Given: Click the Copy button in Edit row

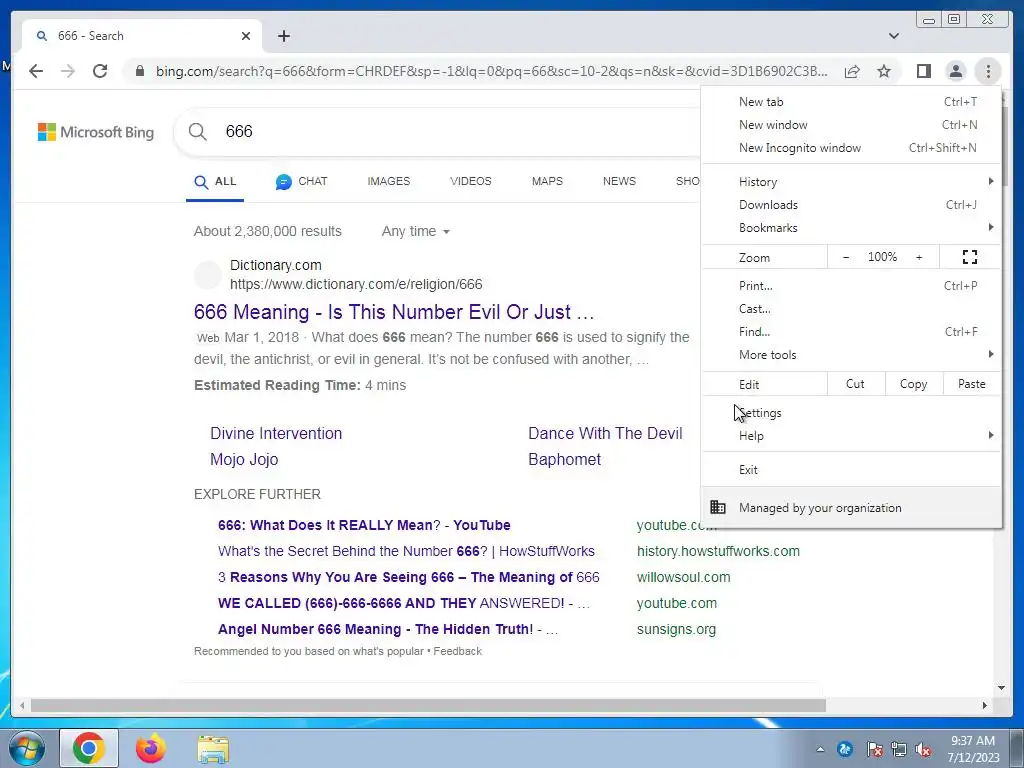Looking at the screenshot, I should 914,384.
